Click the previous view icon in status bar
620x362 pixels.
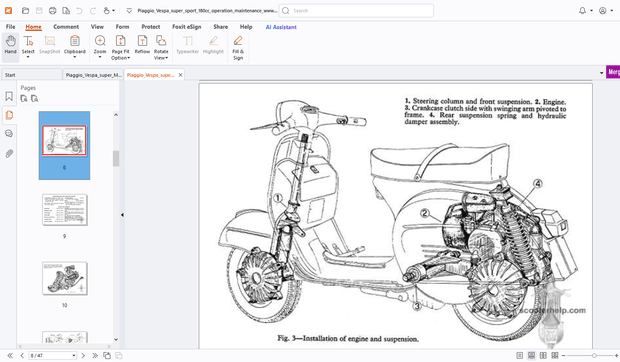107,356
